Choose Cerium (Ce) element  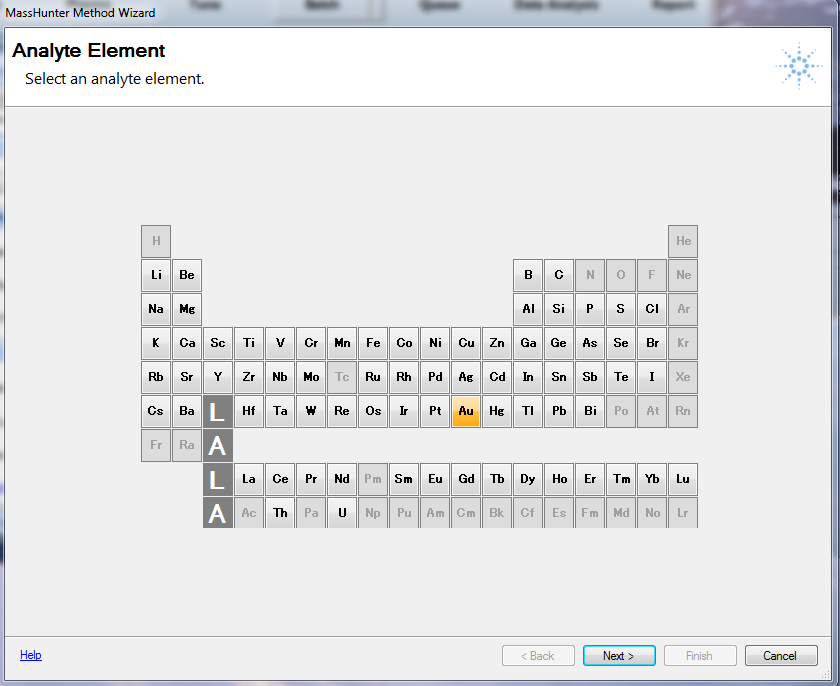pyautogui.click(x=280, y=479)
